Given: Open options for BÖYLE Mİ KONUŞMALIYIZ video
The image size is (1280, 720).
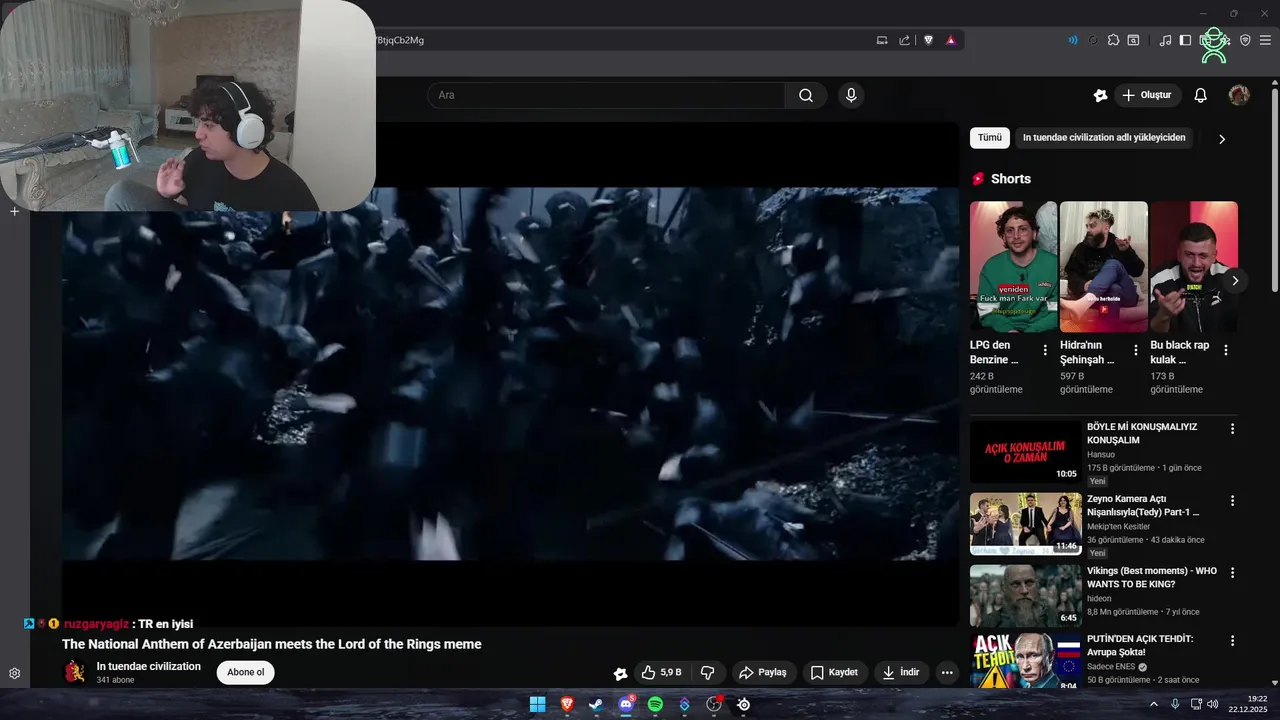Looking at the screenshot, I should tap(1232, 429).
